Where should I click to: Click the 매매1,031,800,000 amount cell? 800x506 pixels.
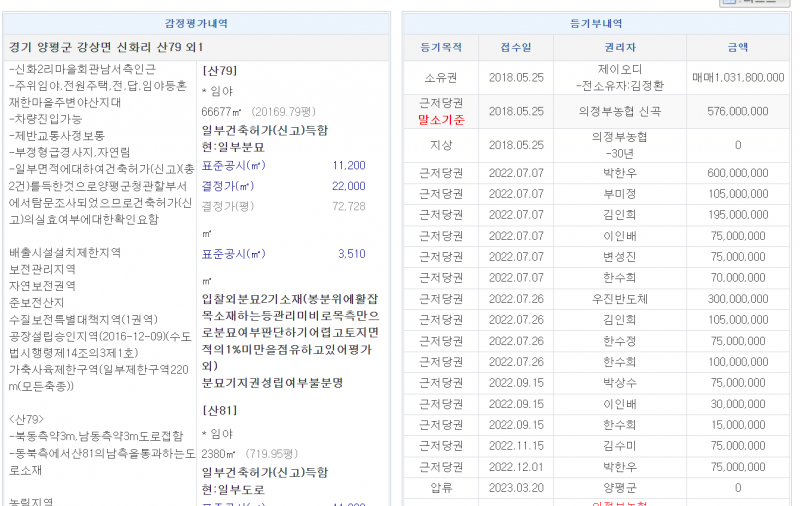point(737,77)
